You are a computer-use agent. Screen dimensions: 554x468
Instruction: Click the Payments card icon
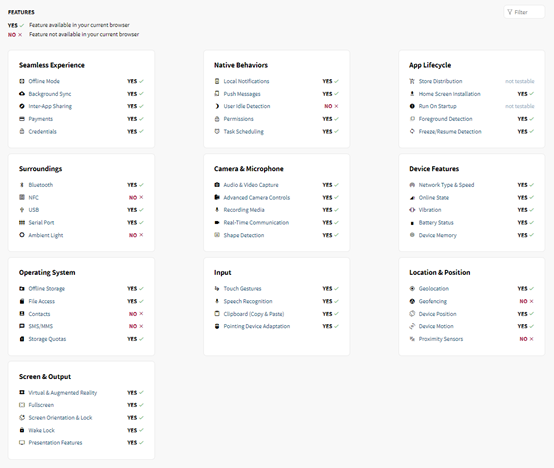coord(22,119)
